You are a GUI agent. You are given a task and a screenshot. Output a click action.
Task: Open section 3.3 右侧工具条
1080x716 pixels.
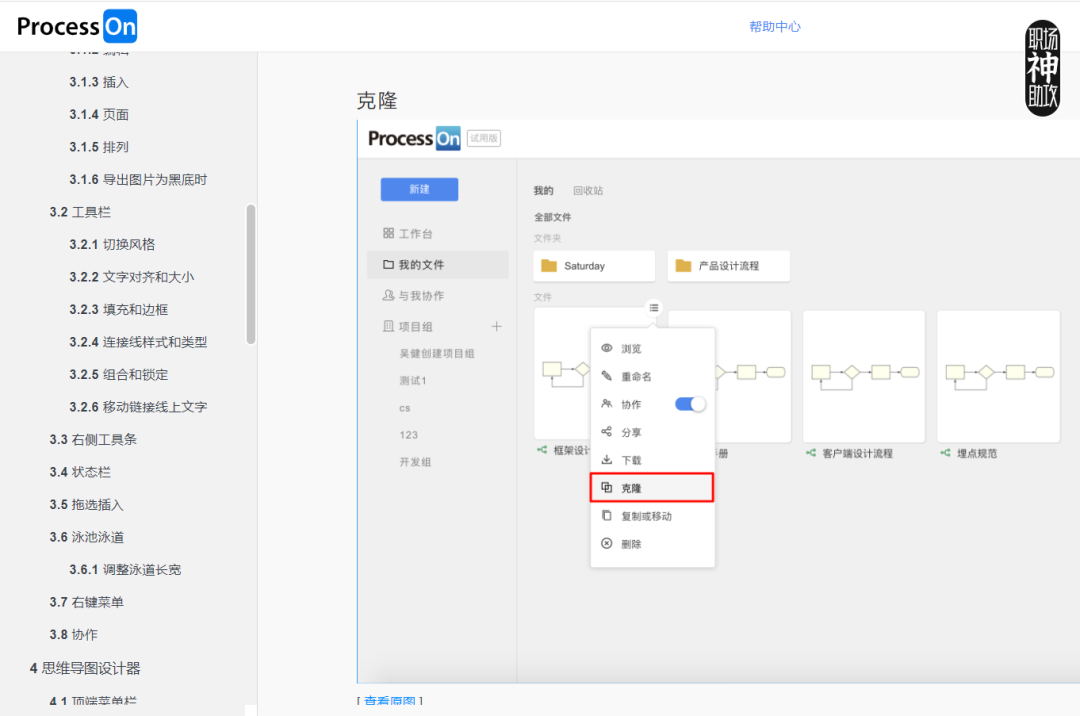tap(93, 439)
